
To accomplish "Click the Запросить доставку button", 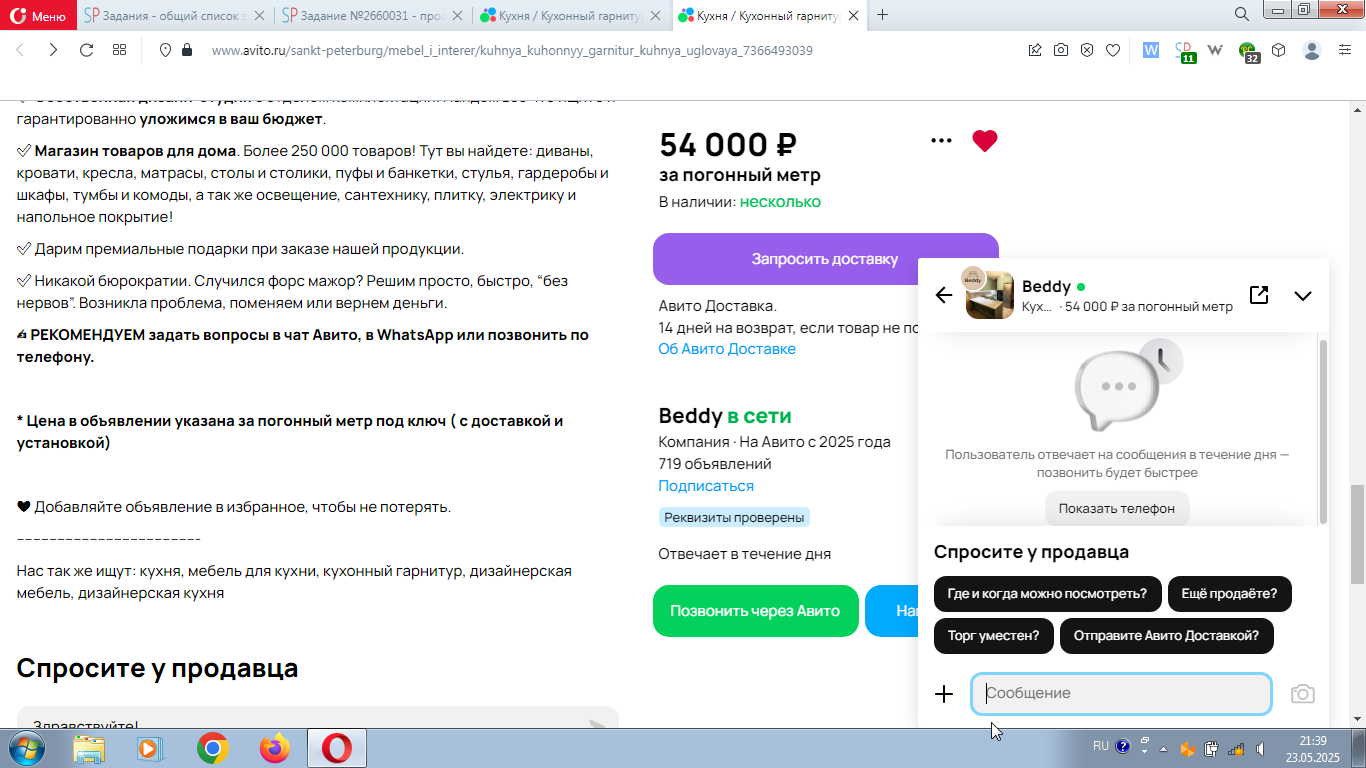I will [825, 259].
